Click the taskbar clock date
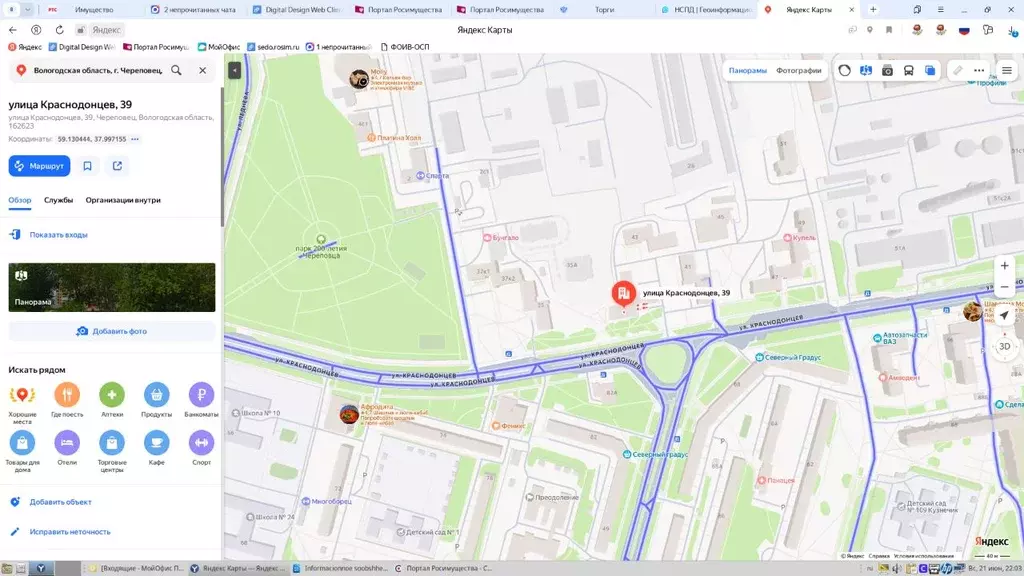 (995, 568)
